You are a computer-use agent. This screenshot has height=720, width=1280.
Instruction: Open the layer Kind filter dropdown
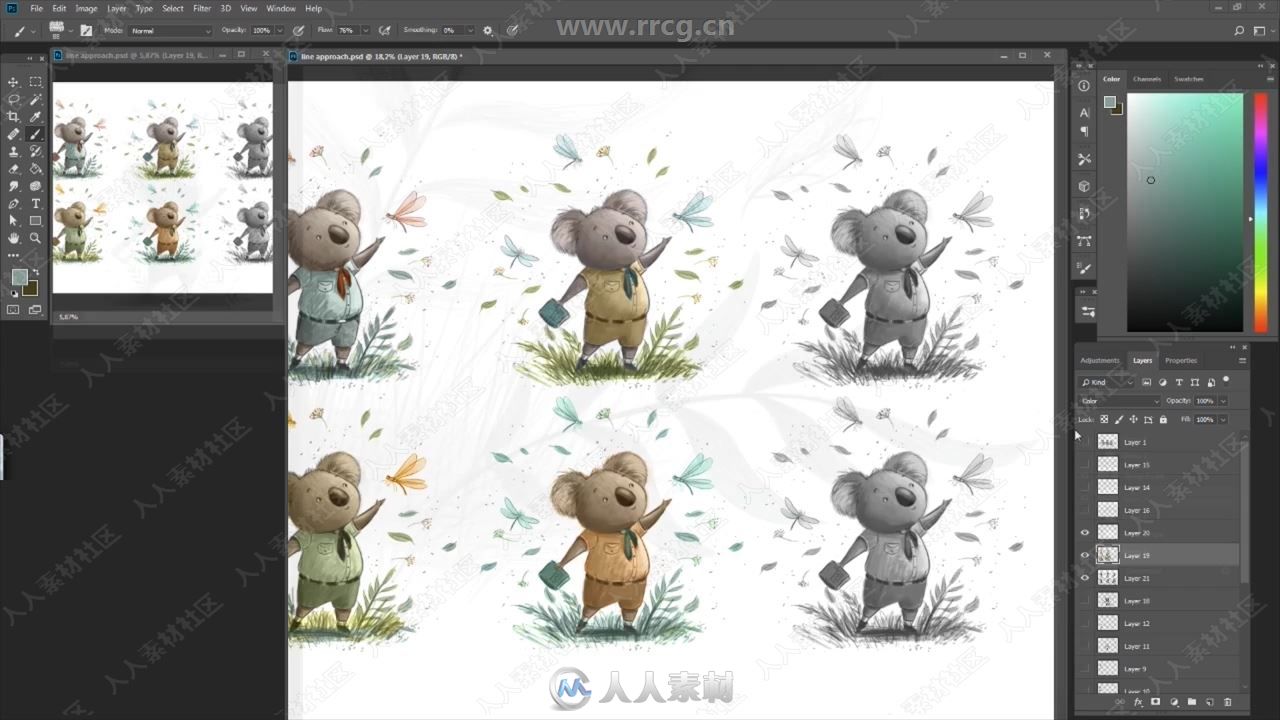click(x=1107, y=382)
